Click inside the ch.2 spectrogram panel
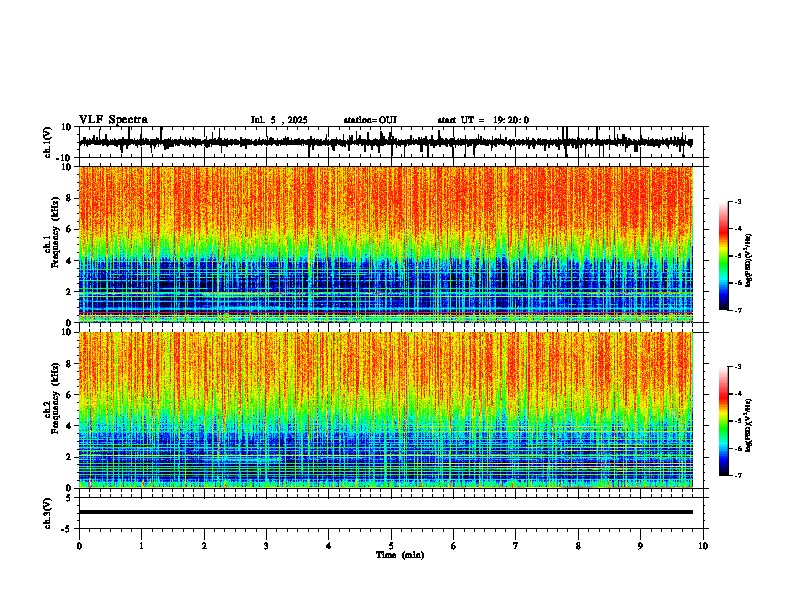 (x=386, y=410)
